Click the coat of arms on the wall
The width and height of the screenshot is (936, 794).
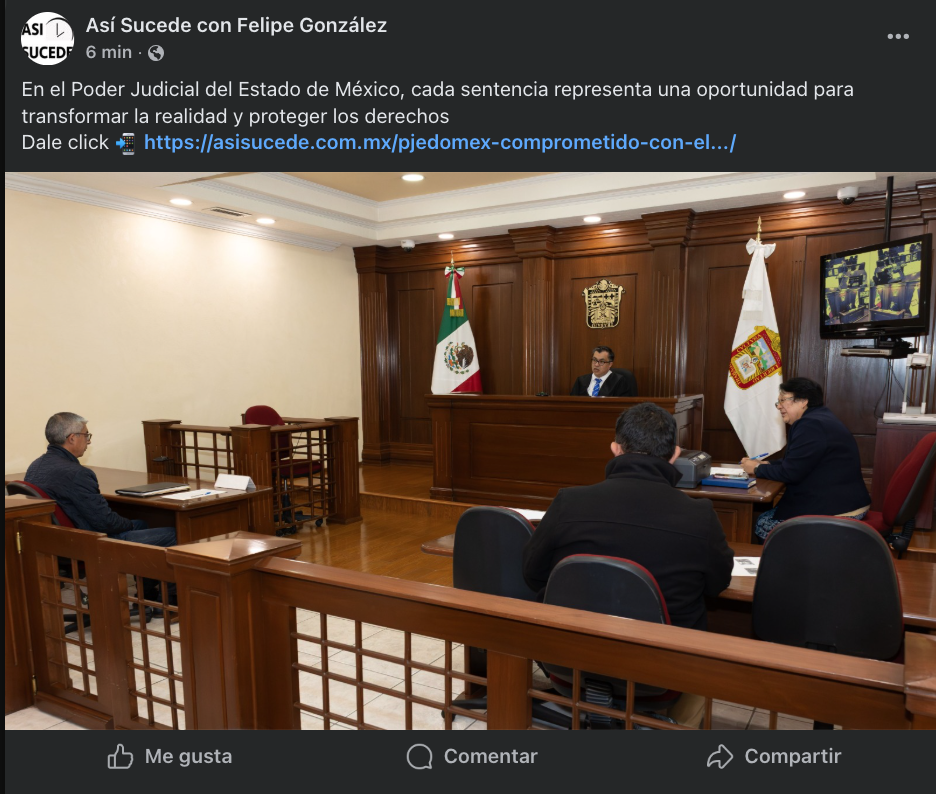(x=603, y=304)
